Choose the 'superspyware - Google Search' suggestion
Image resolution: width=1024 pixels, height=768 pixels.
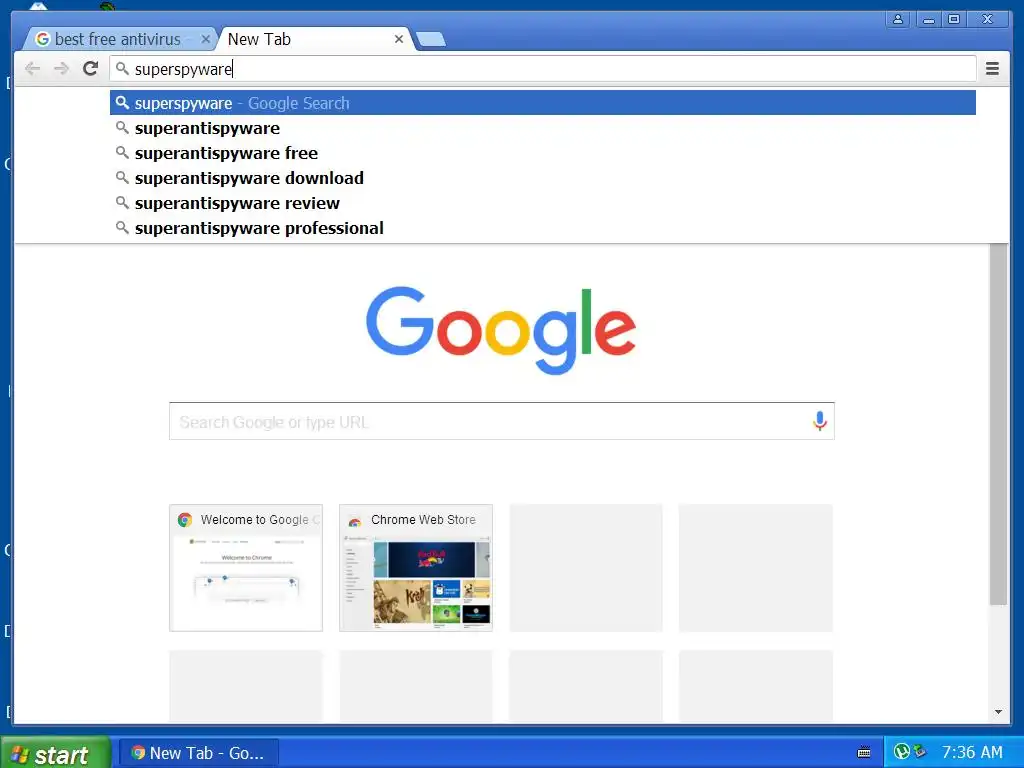pyautogui.click(x=543, y=103)
